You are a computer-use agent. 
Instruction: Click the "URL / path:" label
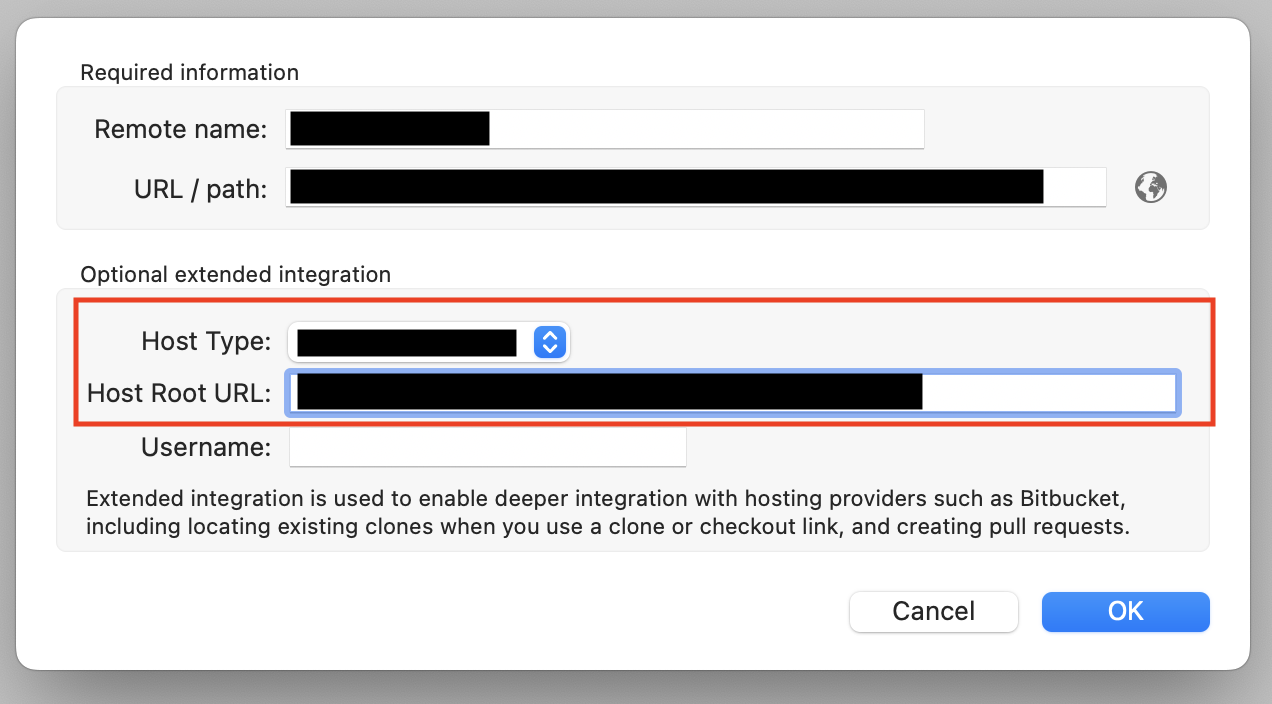(x=200, y=188)
